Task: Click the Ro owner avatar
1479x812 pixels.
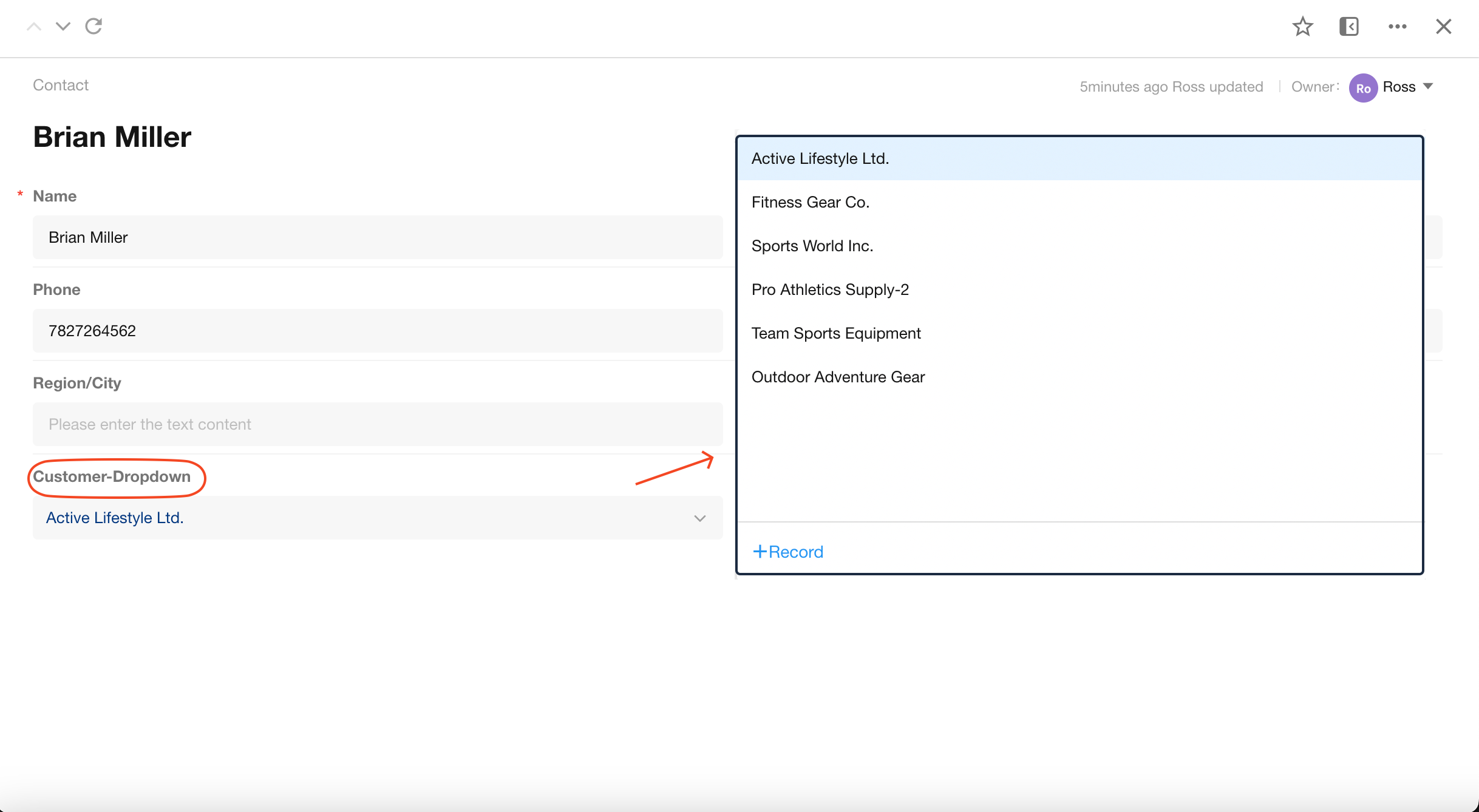Action: [1362, 87]
